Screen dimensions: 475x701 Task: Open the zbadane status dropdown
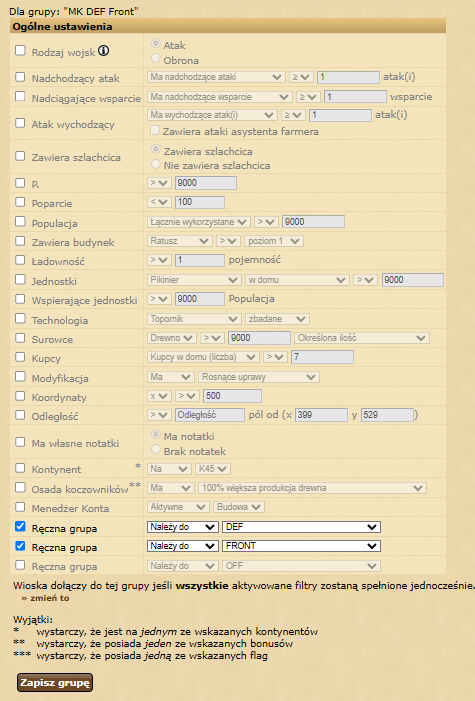[x=277, y=319]
